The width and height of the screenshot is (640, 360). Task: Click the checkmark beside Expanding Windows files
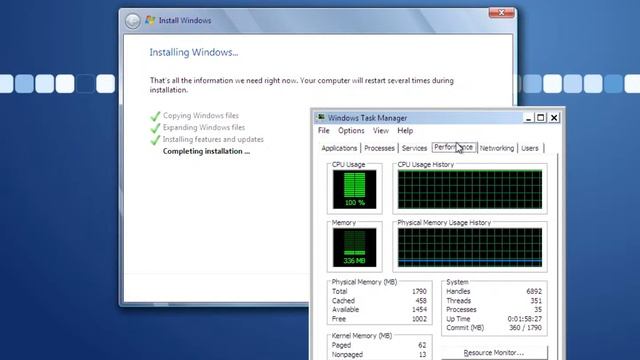[155, 128]
